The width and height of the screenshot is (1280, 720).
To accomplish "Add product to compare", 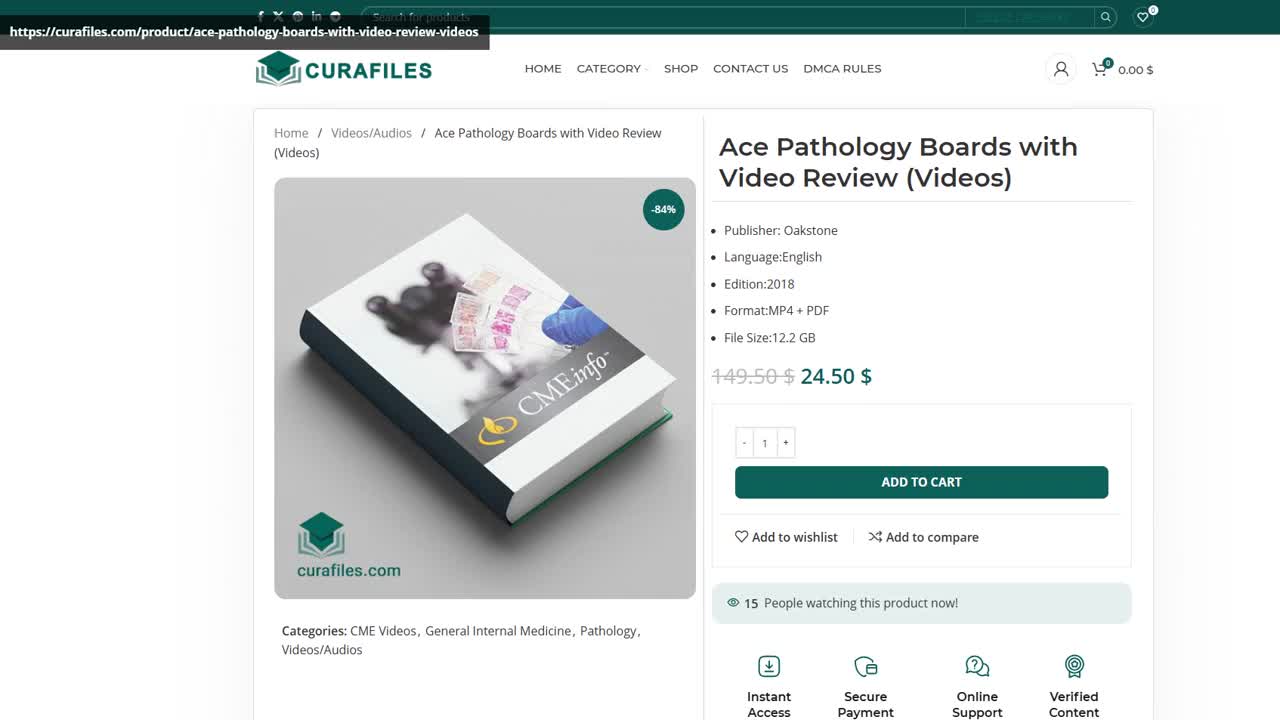I will pyautogui.click(x=923, y=537).
